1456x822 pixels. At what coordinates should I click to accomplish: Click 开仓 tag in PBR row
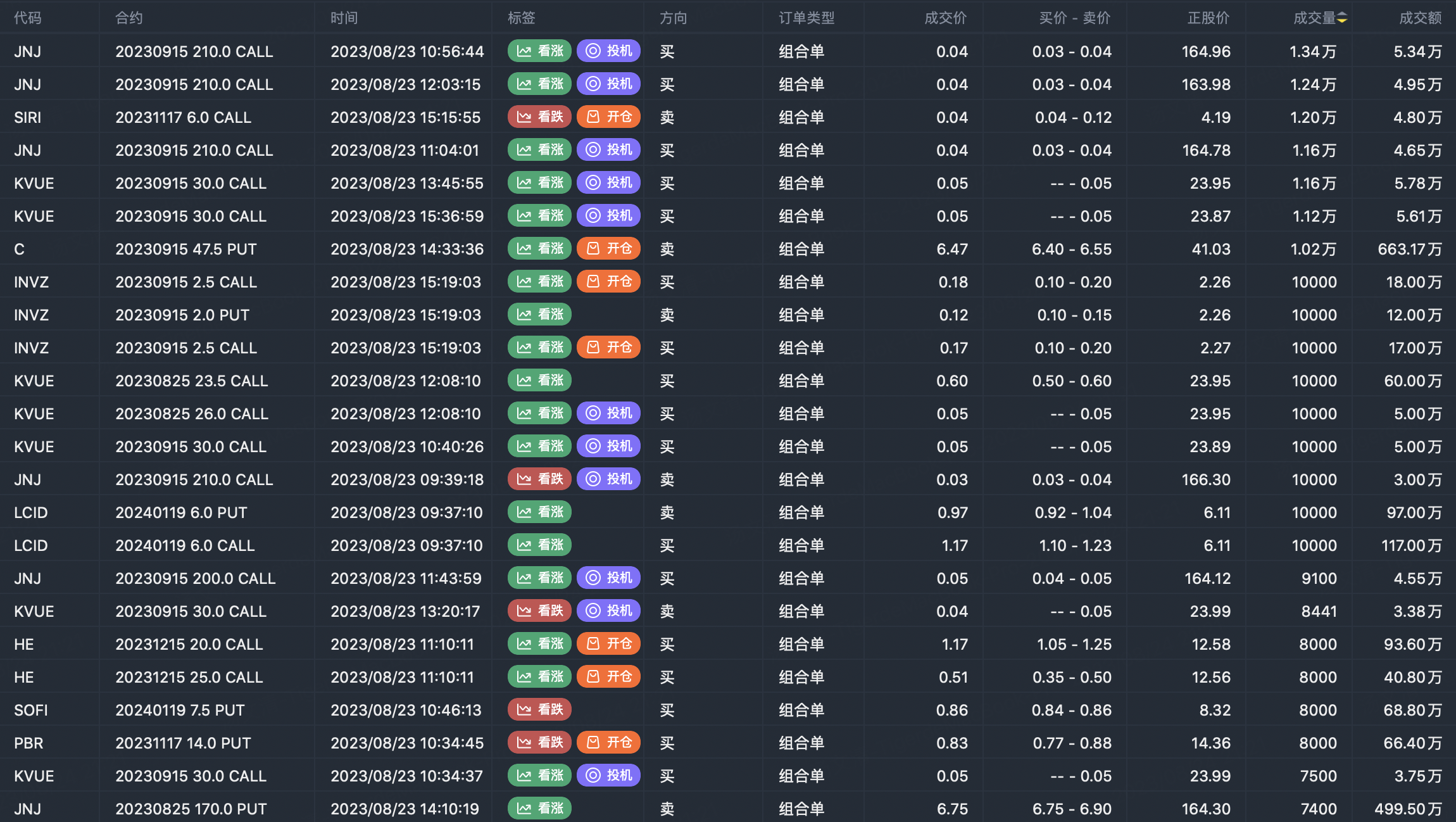608,743
